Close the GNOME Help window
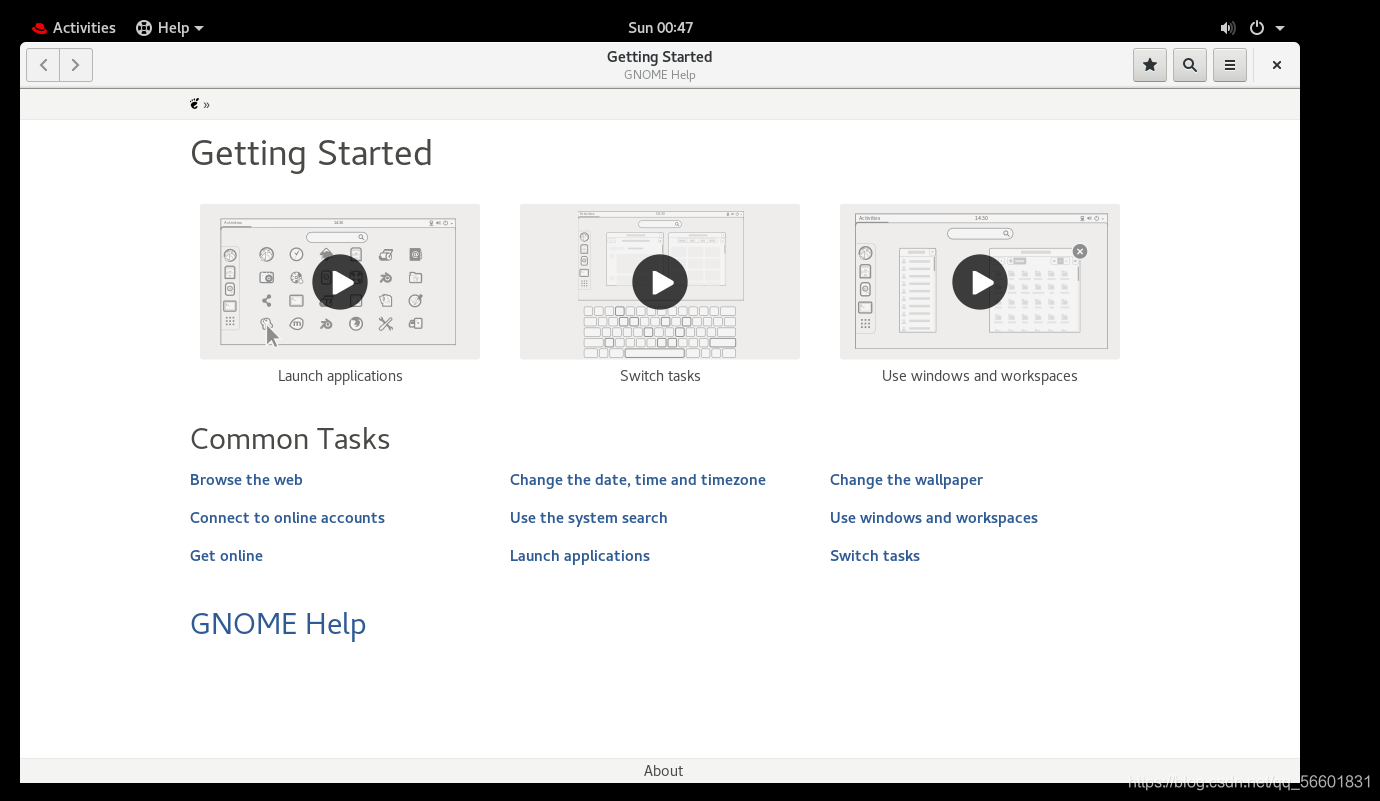Image resolution: width=1380 pixels, height=801 pixels. click(1277, 65)
